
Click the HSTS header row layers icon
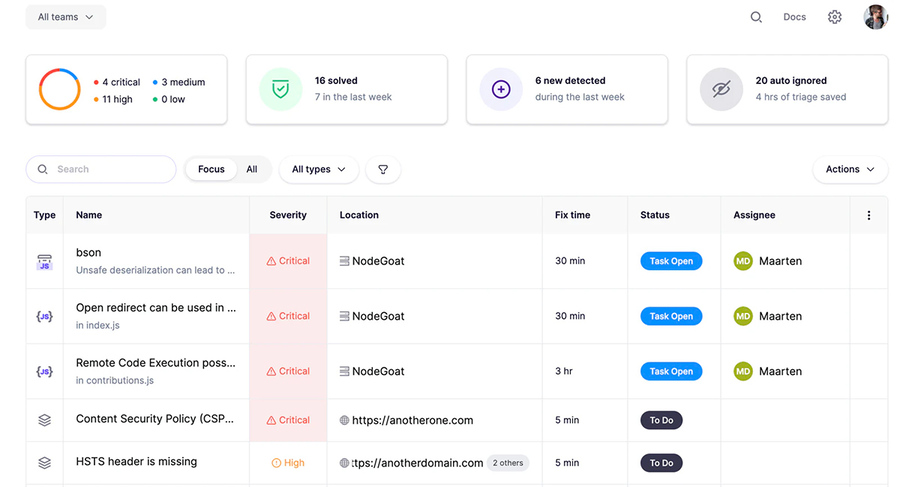44,463
